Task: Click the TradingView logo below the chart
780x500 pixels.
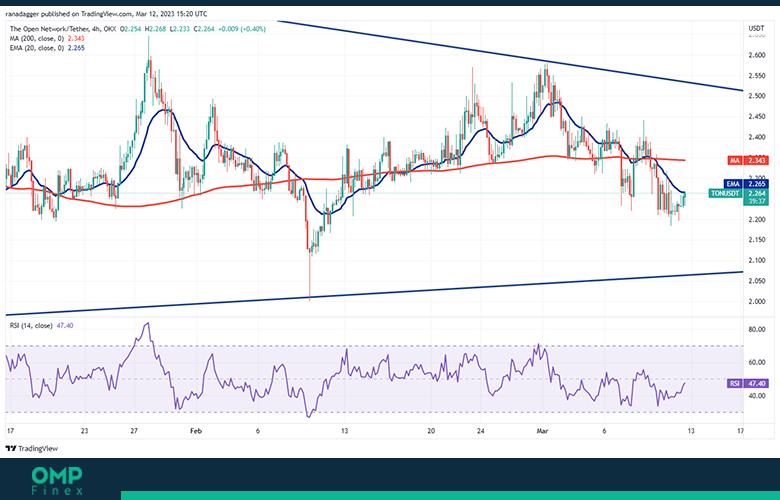Action: (32, 448)
